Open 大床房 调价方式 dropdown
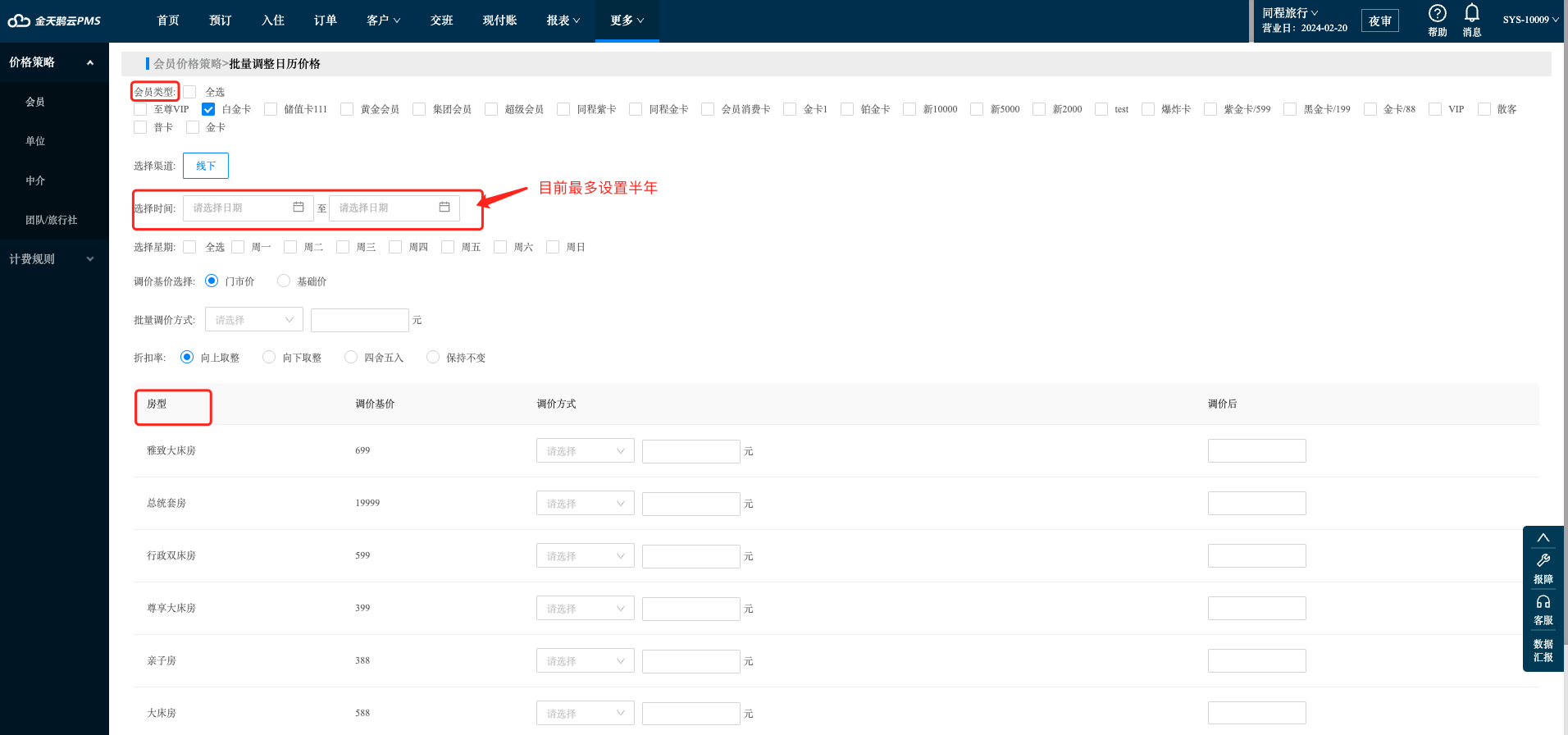 [586, 714]
